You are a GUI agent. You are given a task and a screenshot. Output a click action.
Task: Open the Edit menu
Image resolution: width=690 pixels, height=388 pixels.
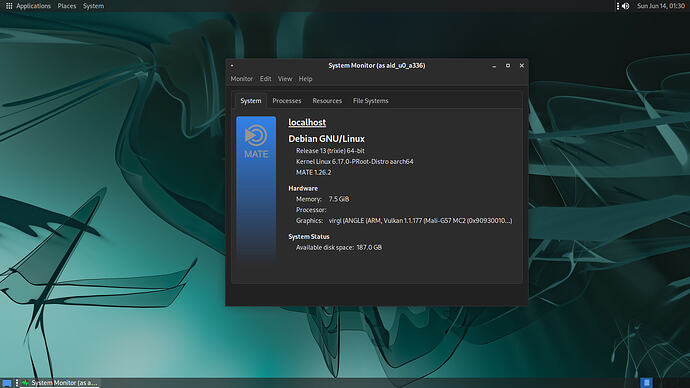[265, 79]
